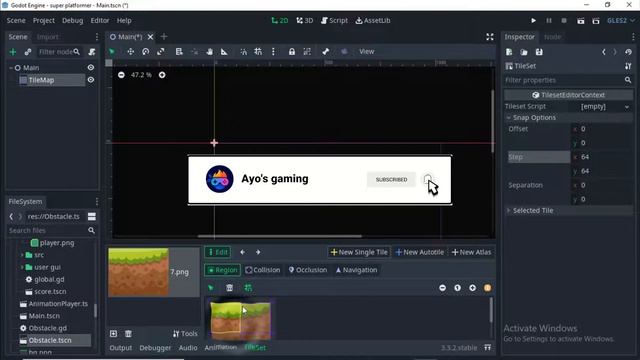Image resolution: width=640 pixels, height=360 pixels.
Task: Select the TileMap node
Action: coord(41,80)
